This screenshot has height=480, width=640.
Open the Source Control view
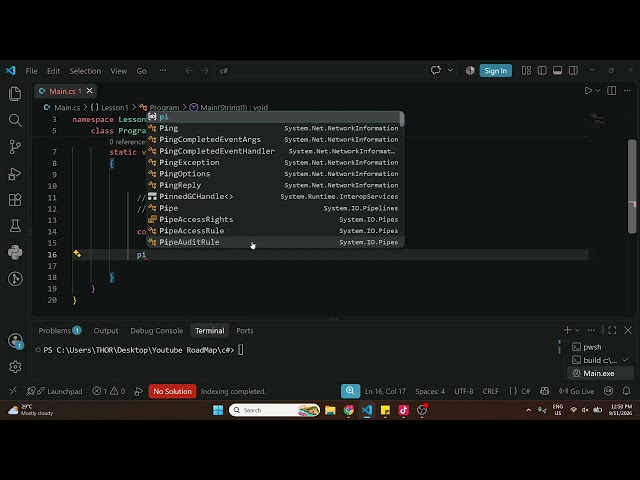(15, 147)
